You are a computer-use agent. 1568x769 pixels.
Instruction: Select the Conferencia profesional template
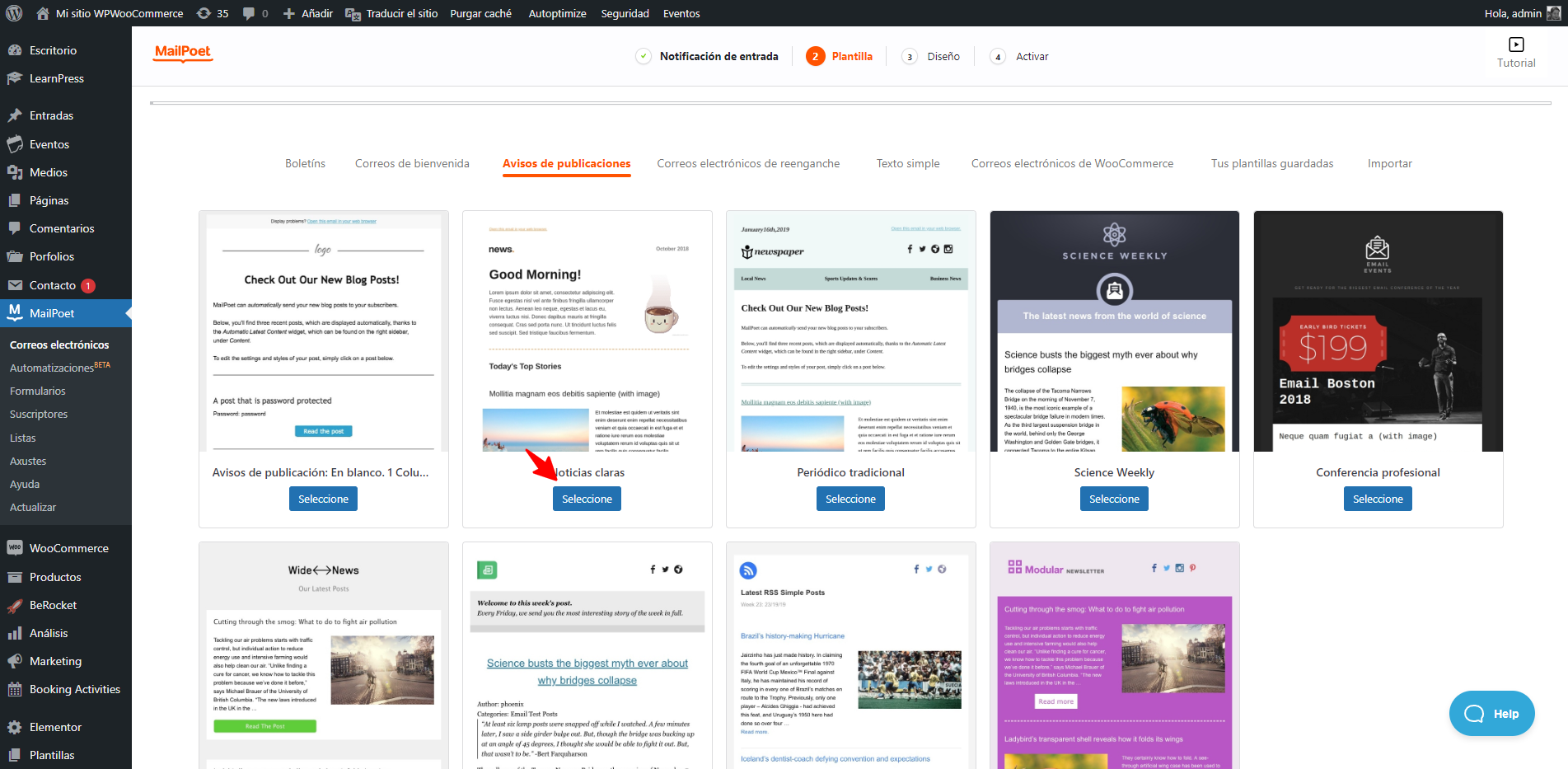pos(1378,499)
